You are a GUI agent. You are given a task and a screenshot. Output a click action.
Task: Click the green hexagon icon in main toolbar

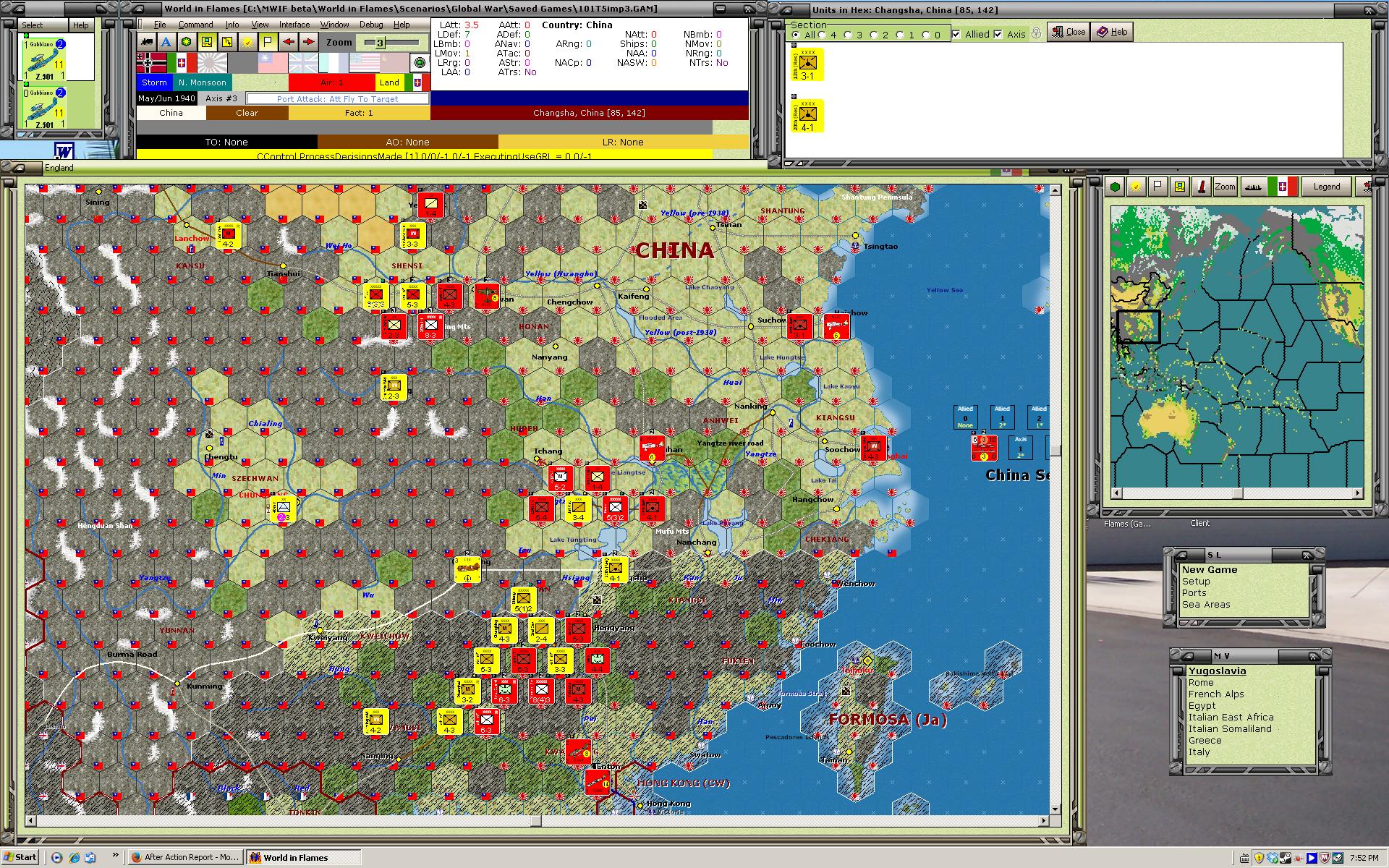[x=187, y=42]
